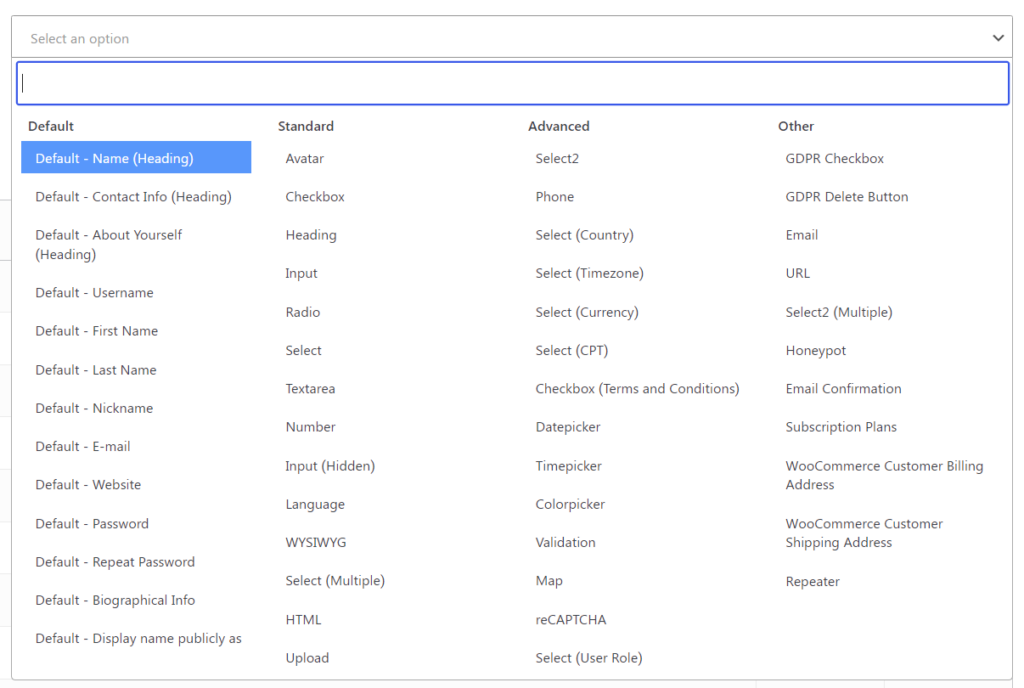Screen dimensions: 1024x688
Task: Select the Checkbox field type
Action: [x=314, y=196]
